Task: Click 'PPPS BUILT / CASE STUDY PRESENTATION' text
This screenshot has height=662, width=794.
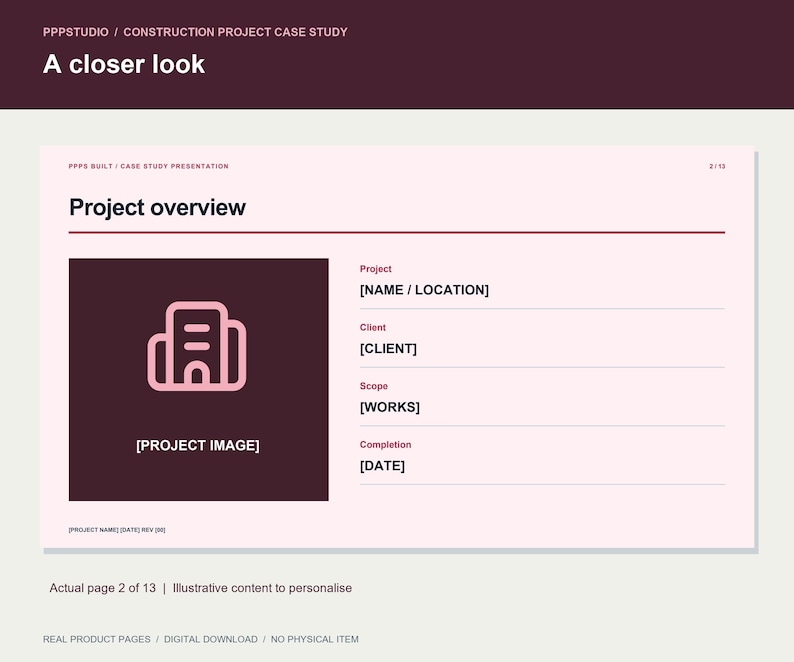Action: click(148, 166)
